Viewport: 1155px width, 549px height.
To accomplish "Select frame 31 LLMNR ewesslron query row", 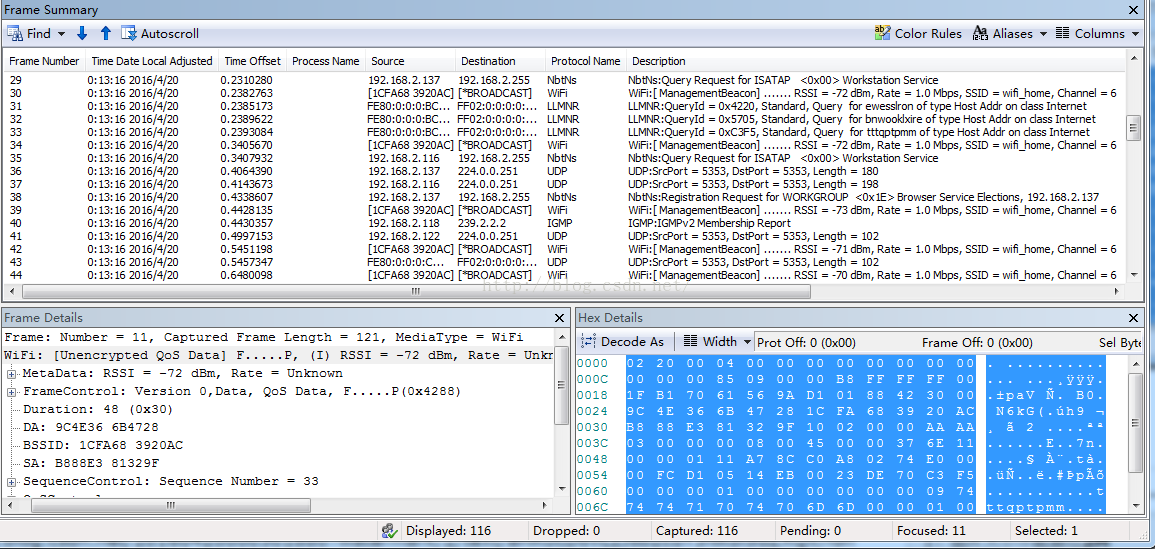I will (565, 106).
